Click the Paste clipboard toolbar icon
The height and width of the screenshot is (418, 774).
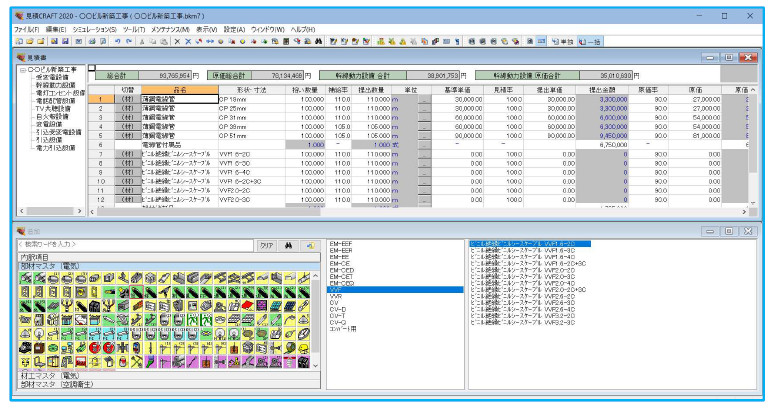164,41
